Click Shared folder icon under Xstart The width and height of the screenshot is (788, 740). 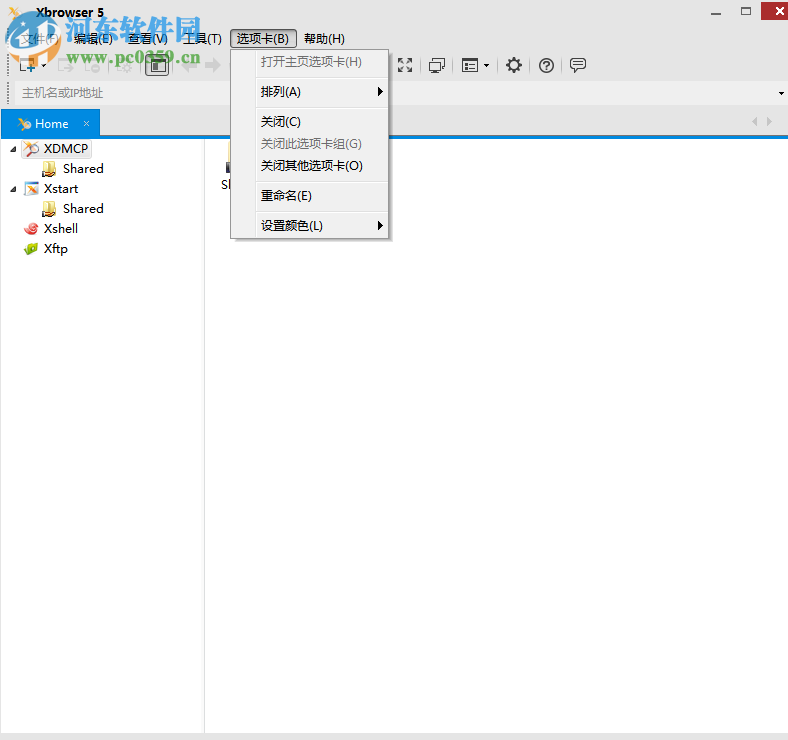(x=49, y=209)
